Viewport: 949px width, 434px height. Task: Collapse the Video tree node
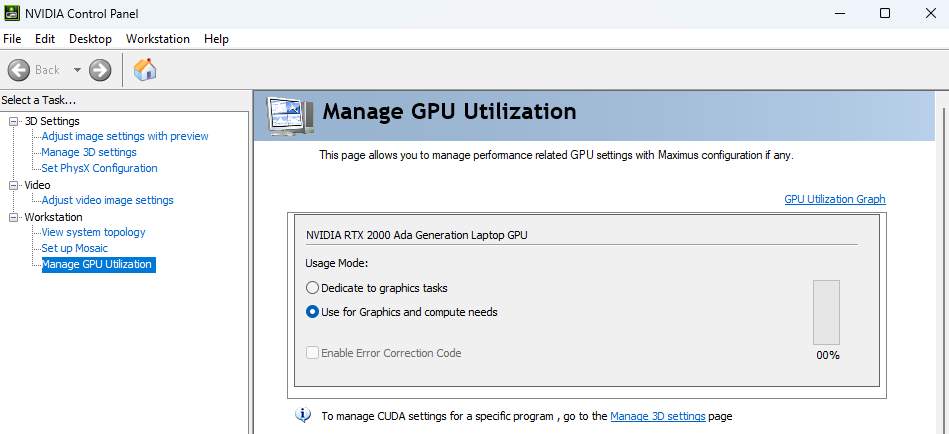[13, 185]
